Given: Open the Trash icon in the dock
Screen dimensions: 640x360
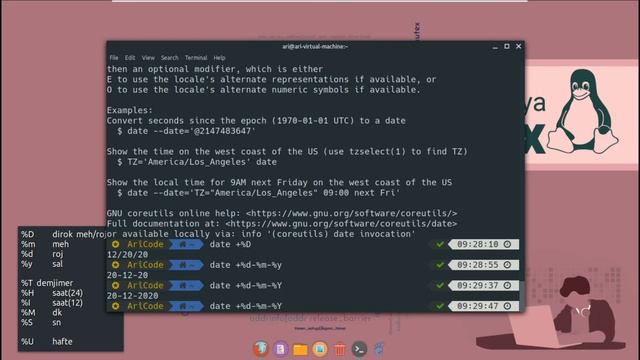Looking at the screenshot, I should pyautogui.click(x=339, y=349).
